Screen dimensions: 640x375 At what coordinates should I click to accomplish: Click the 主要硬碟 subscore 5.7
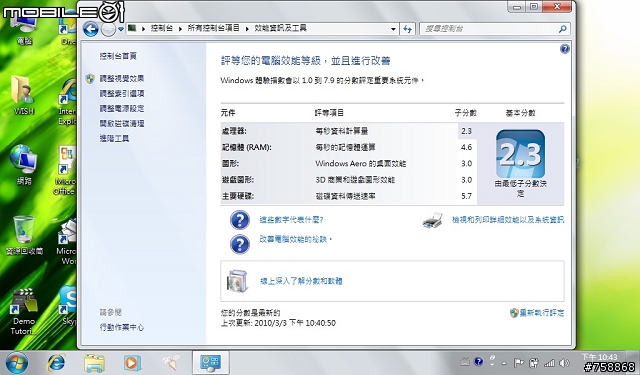(467, 196)
